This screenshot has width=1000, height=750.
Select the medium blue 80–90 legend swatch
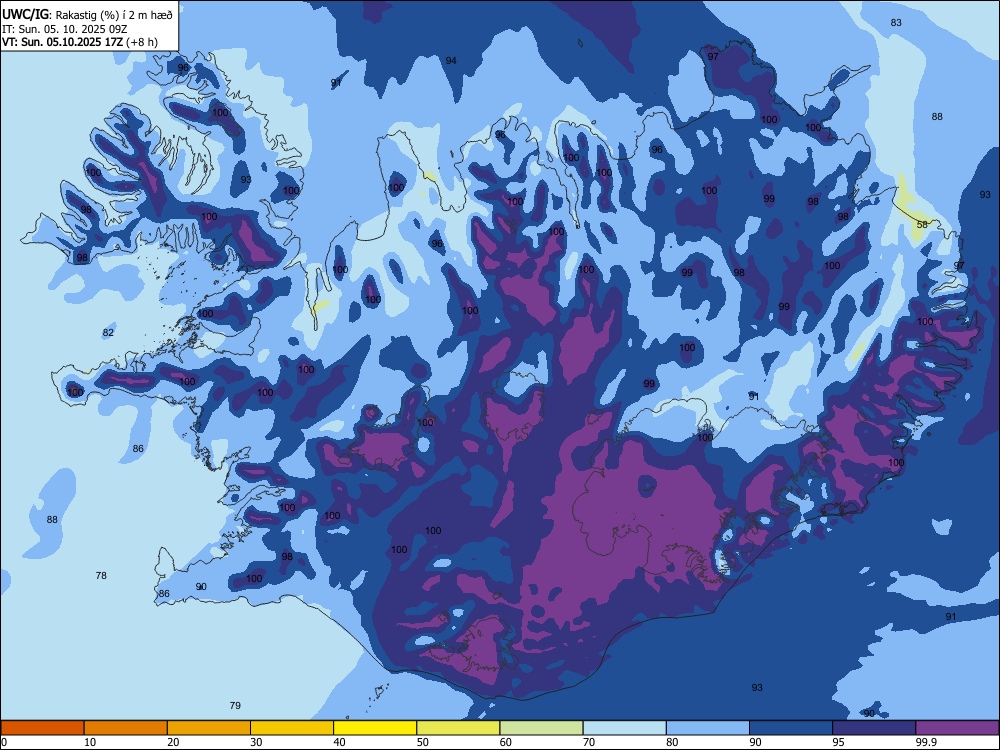pyautogui.click(x=708, y=728)
